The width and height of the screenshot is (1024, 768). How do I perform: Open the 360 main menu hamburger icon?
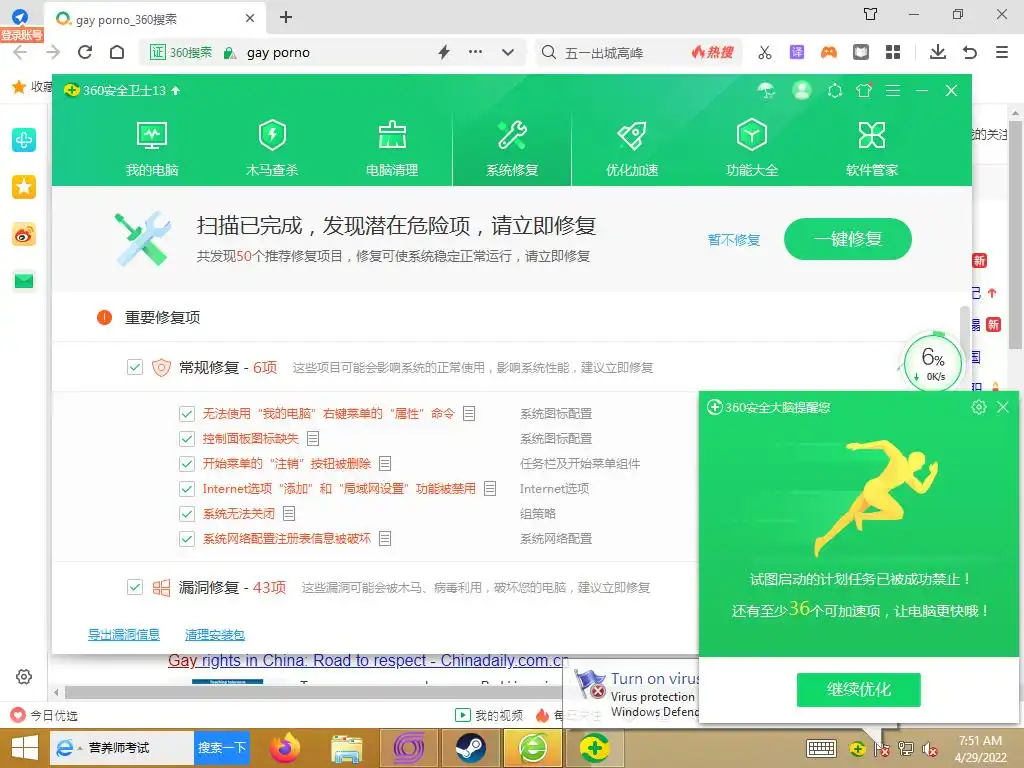[x=893, y=90]
